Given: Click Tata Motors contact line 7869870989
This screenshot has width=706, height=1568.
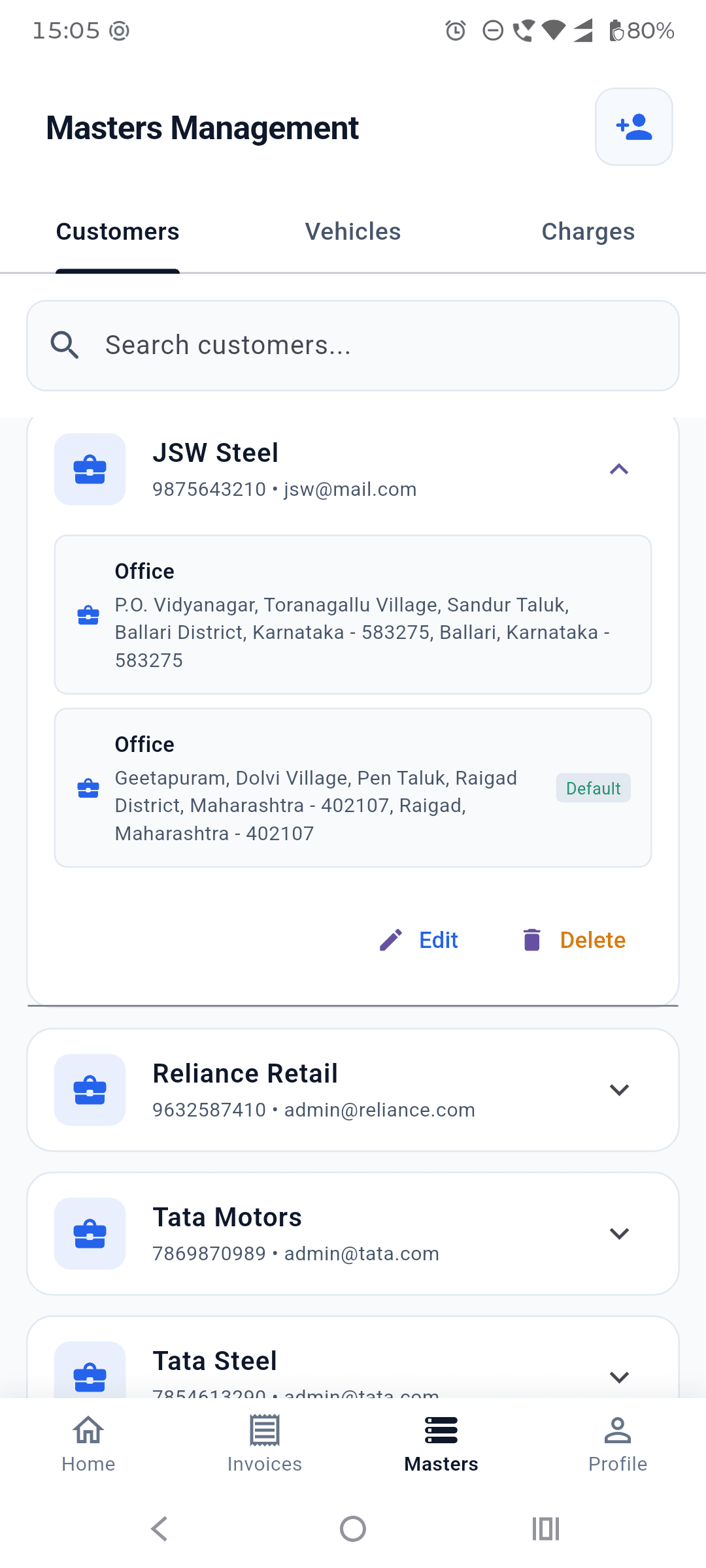Looking at the screenshot, I should (295, 1254).
